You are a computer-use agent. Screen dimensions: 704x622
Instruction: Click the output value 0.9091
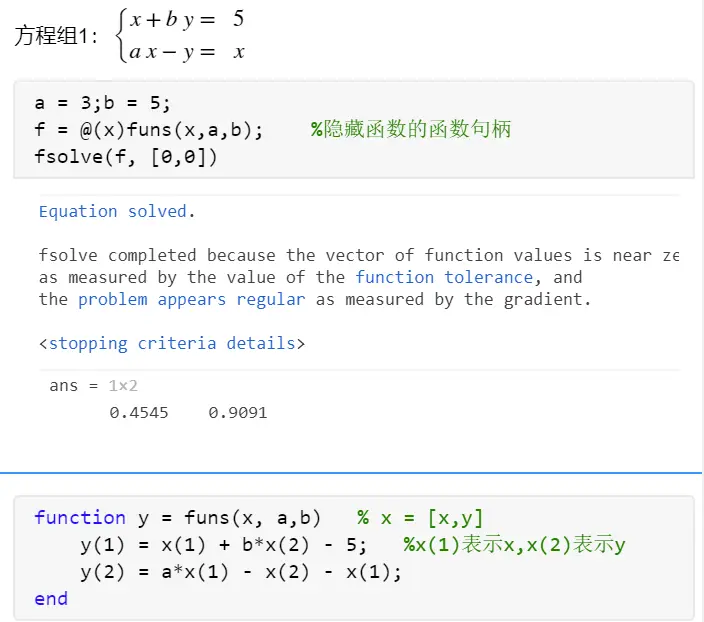click(x=238, y=412)
